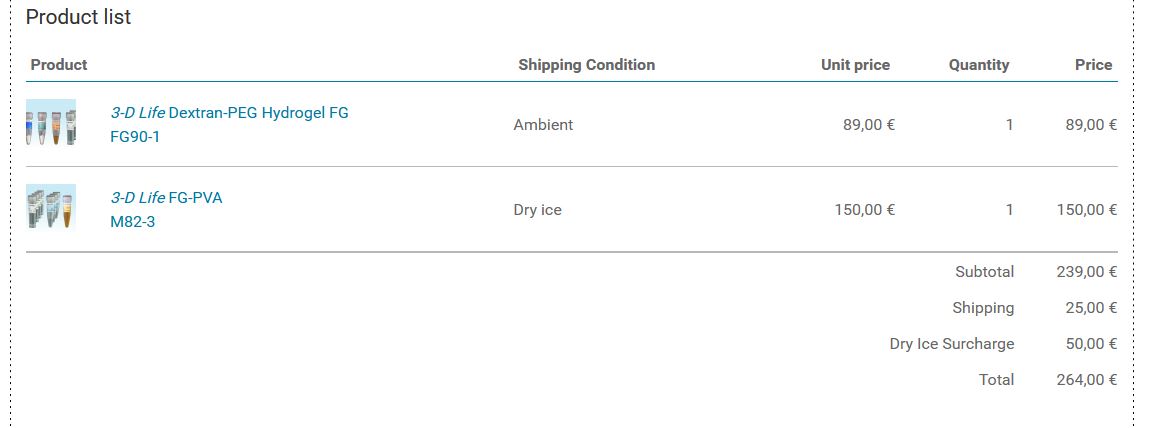Click the Shipping cost 25,00 €
1158x428 pixels.
click(1091, 308)
